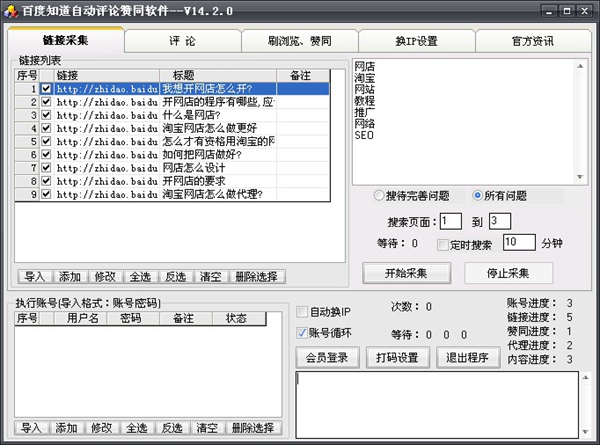Screen dimensions: 600x445
Task: Click the search start page input field
Action: point(449,220)
